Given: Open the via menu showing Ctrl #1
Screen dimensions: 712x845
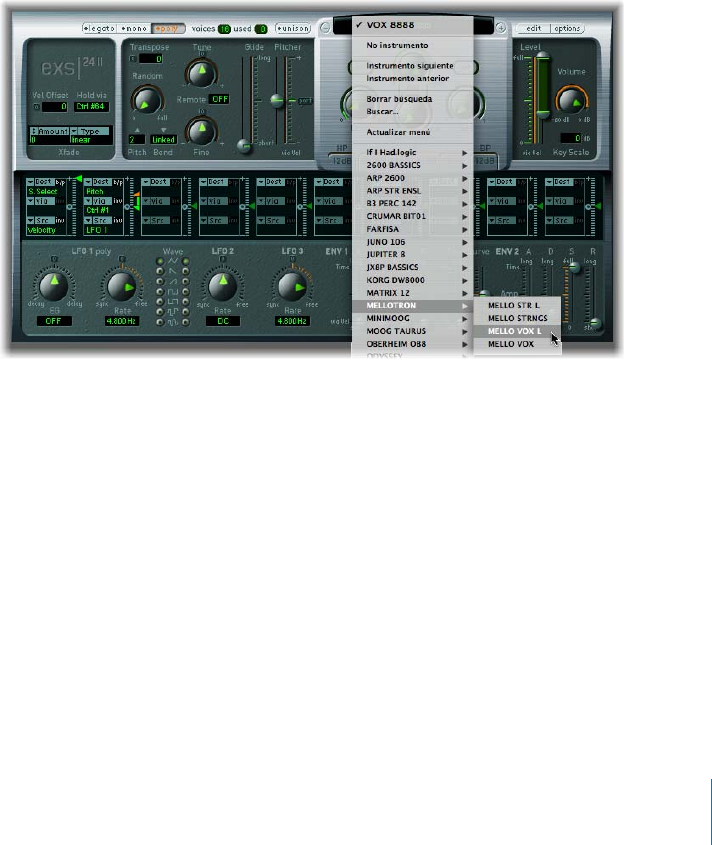Looking at the screenshot, I should 99,201.
